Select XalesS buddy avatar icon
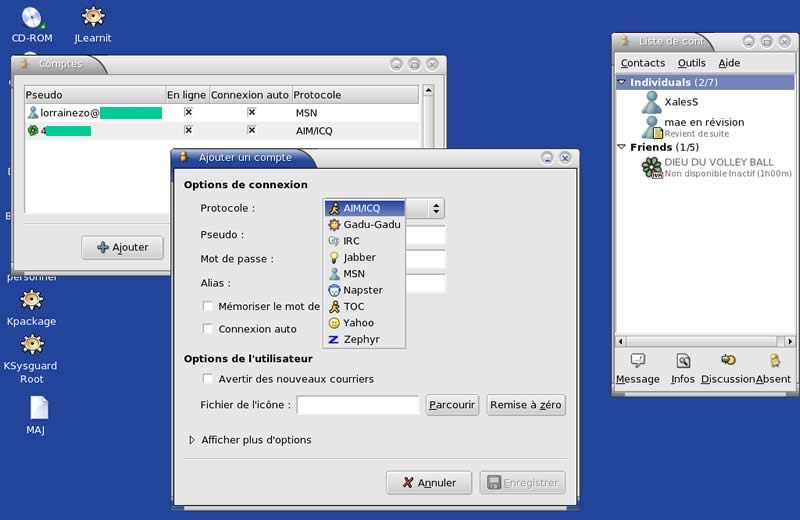The width and height of the screenshot is (800, 520). point(652,102)
